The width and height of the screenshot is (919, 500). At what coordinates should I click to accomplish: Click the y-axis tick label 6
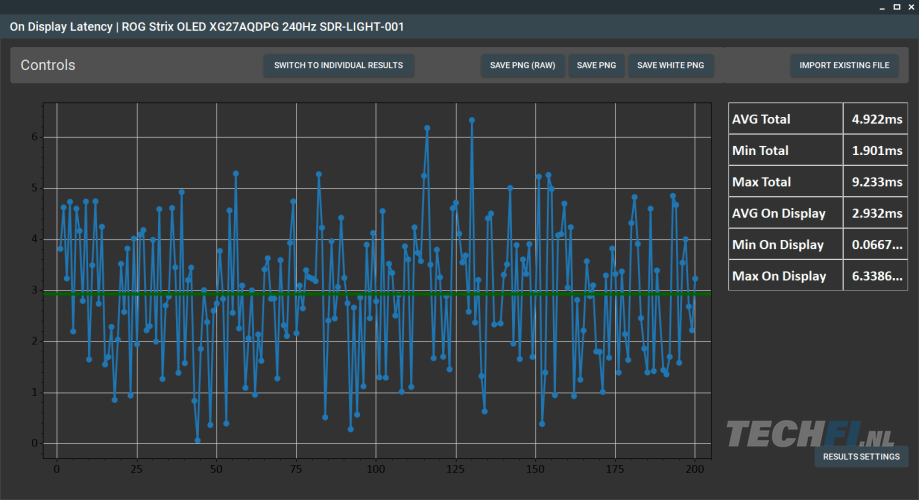pyautogui.click(x=35, y=137)
